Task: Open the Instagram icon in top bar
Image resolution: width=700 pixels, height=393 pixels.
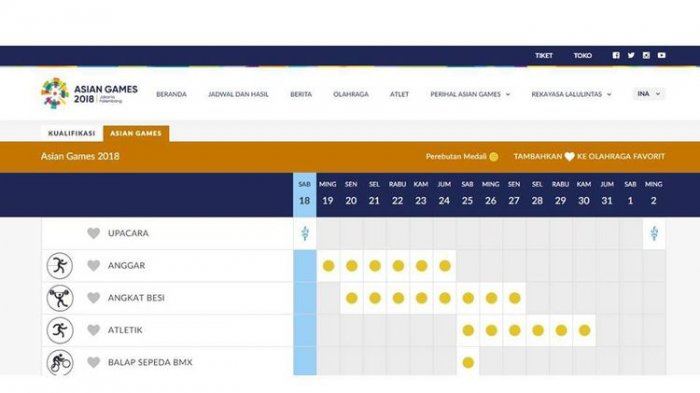Action: 646,55
